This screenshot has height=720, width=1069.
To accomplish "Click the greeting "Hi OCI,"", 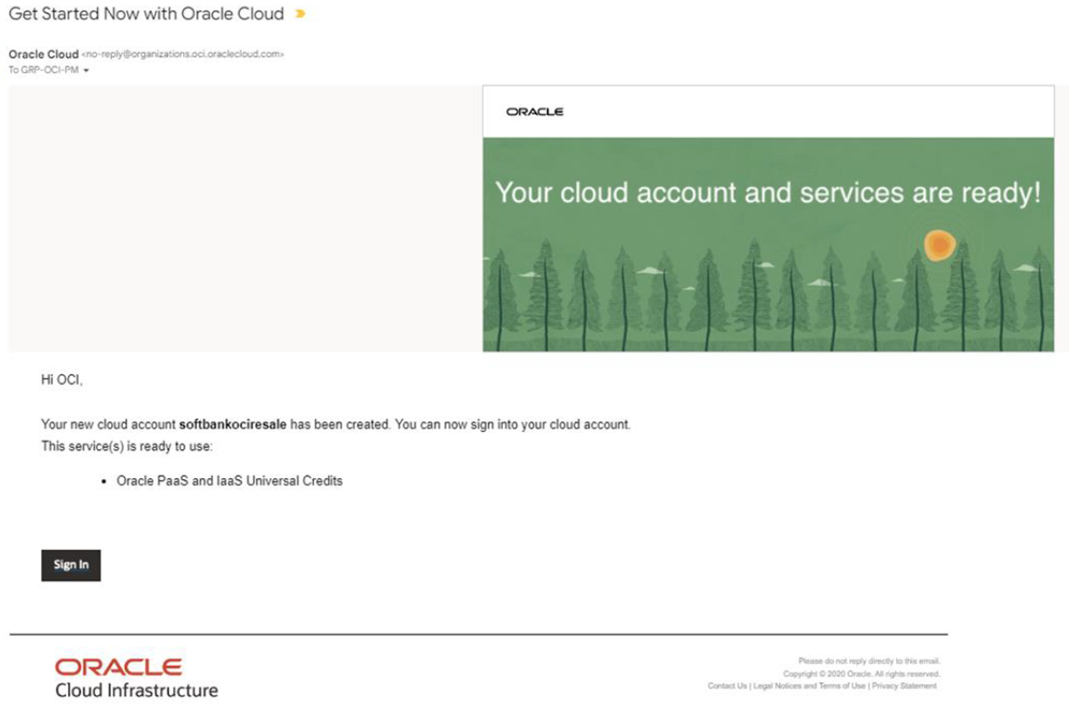I will (61, 380).
